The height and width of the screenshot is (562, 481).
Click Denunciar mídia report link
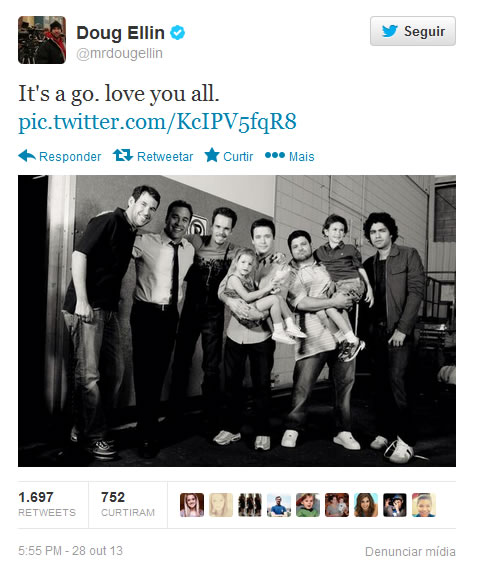[410, 551]
